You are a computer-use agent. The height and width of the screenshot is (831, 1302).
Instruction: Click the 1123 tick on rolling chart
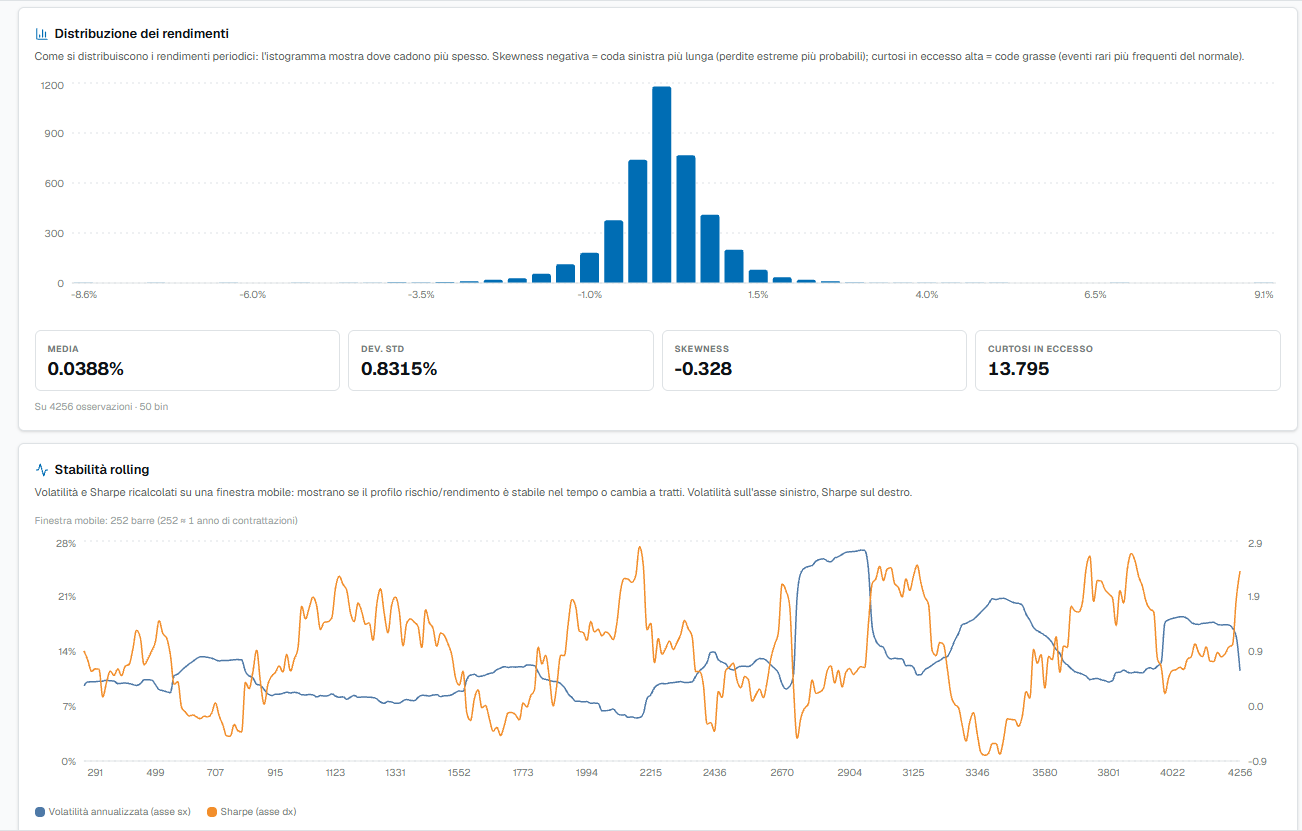335,773
